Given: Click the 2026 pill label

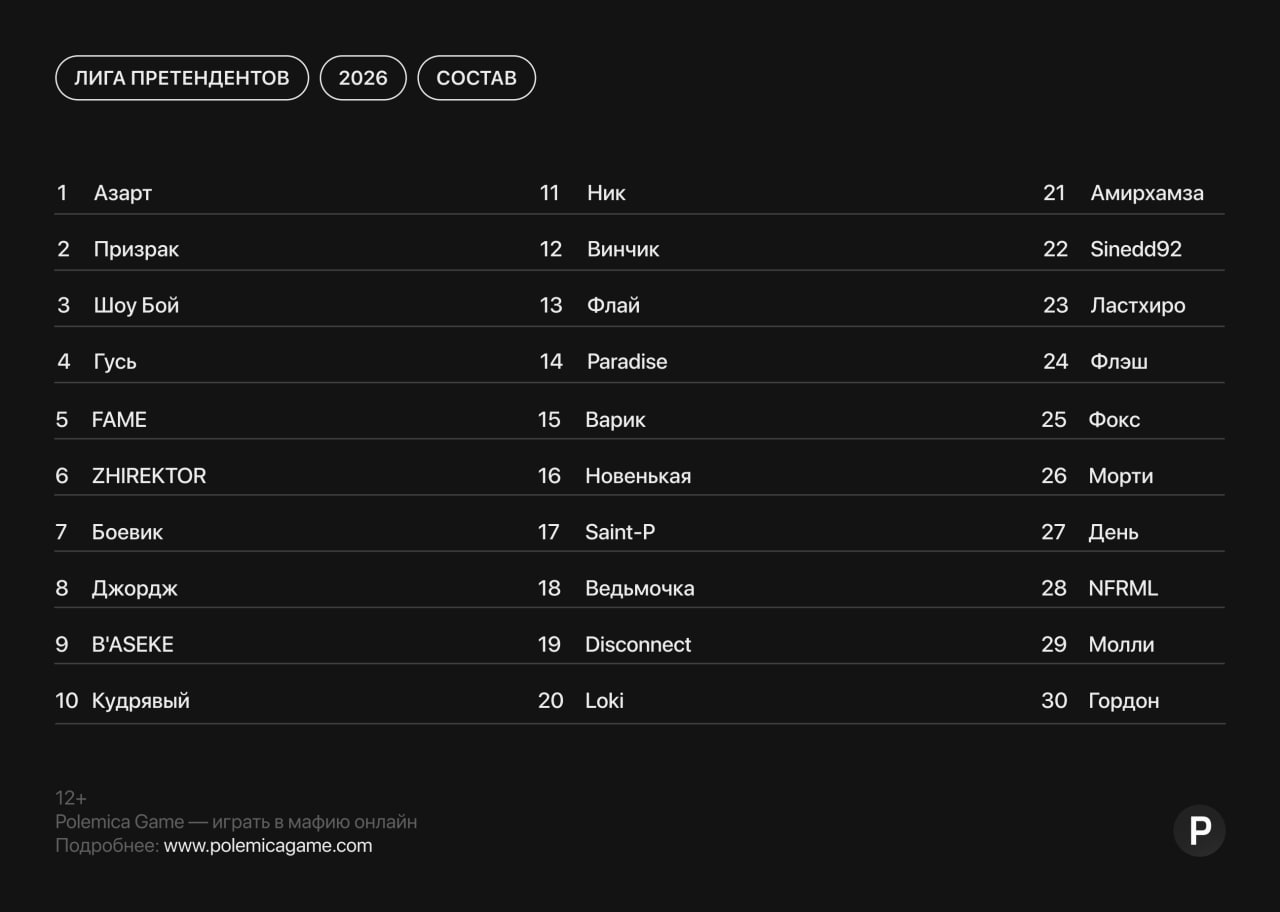Looking at the screenshot, I should pos(363,78).
